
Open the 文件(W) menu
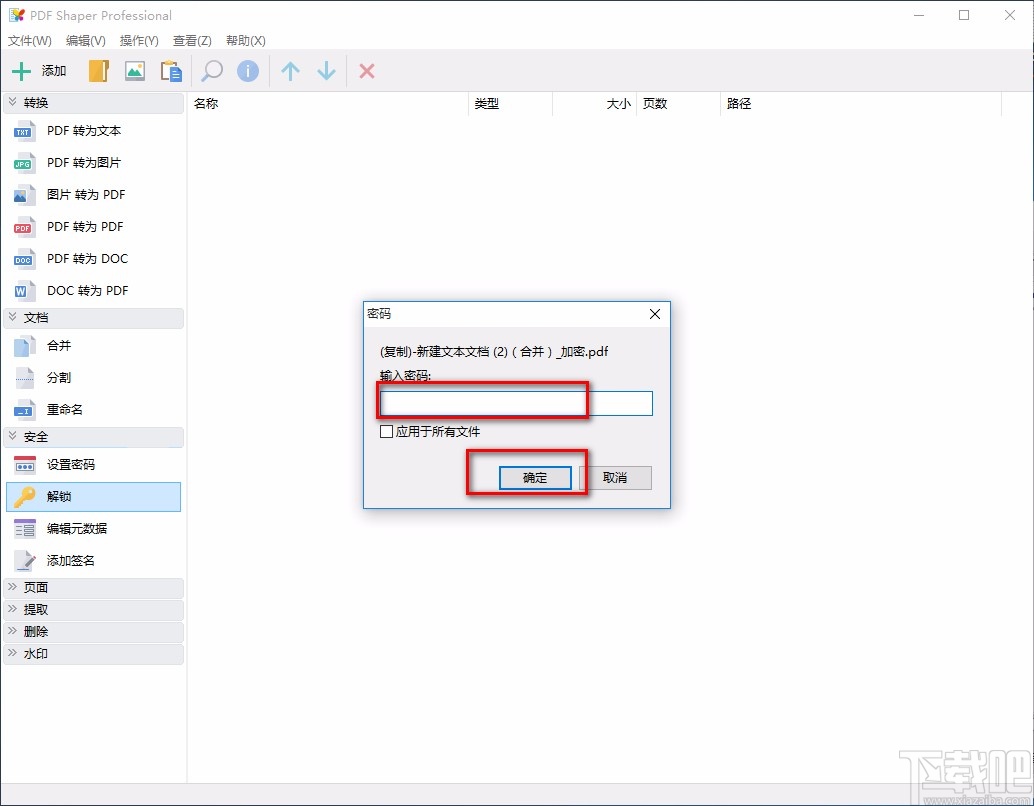point(29,40)
